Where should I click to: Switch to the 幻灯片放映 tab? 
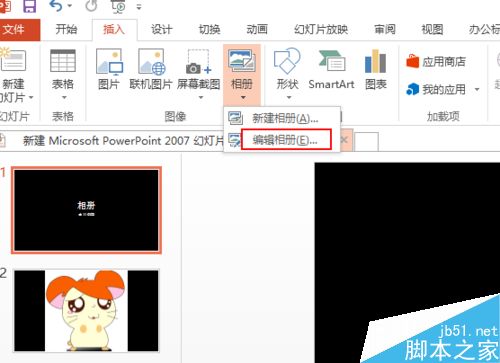[x=321, y=30]
